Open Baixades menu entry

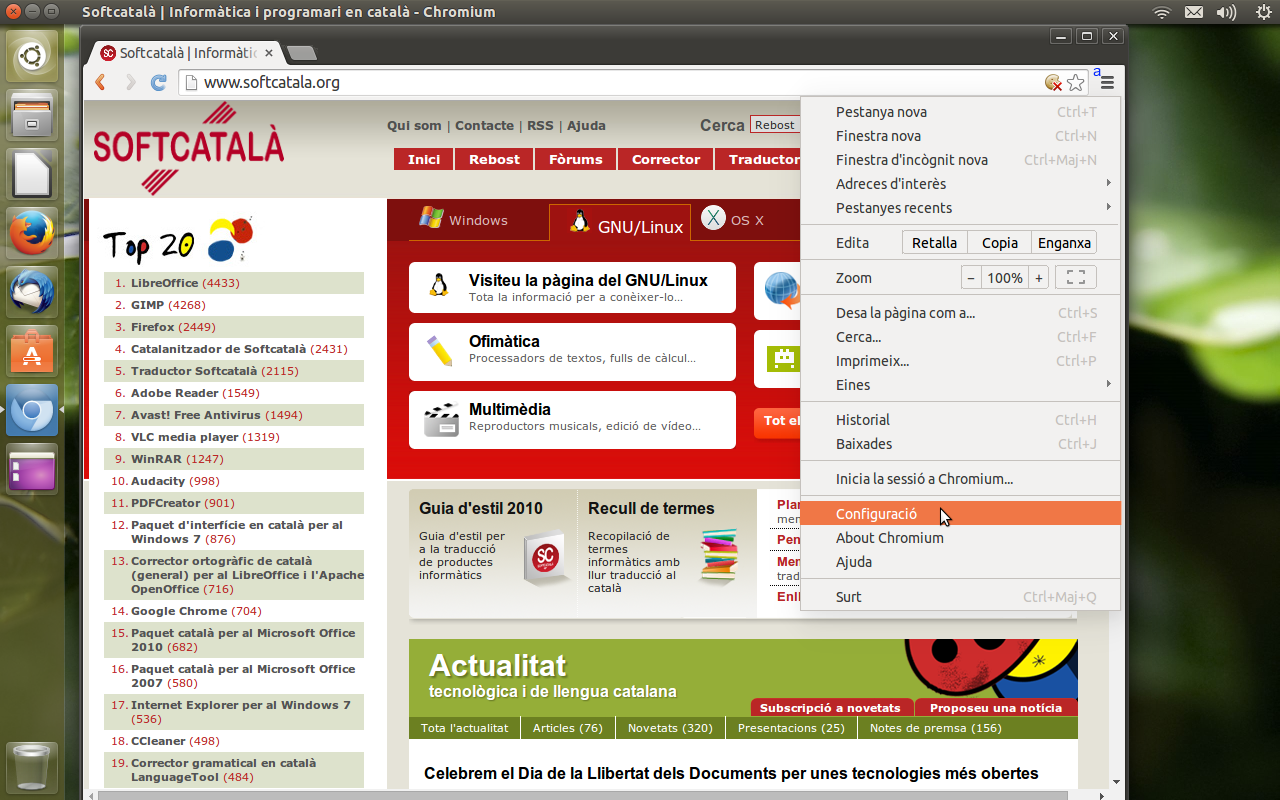[x=961, y=444]
